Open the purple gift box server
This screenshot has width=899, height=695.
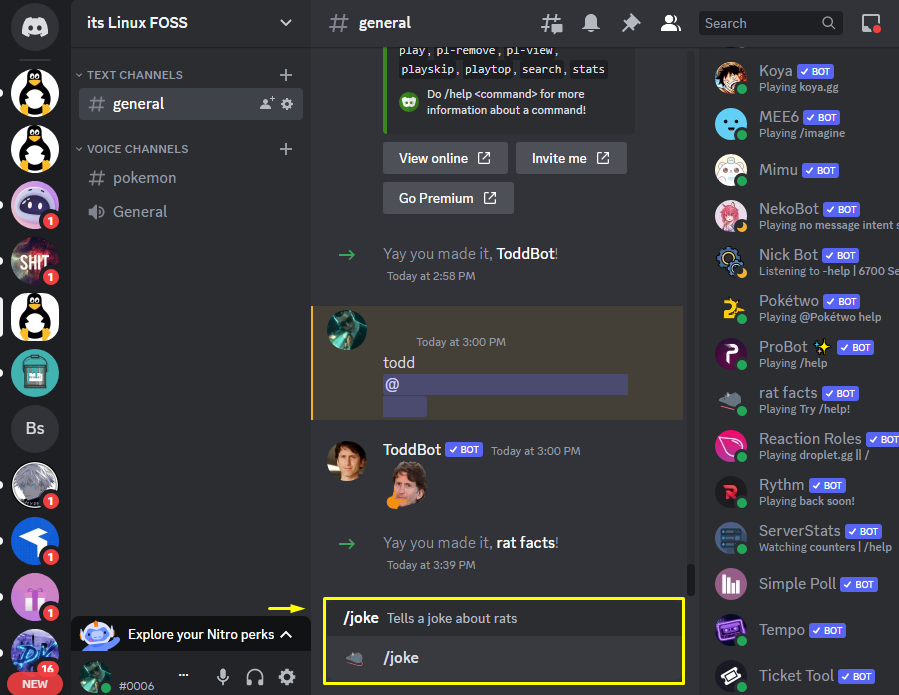click(x=35, y=596)
